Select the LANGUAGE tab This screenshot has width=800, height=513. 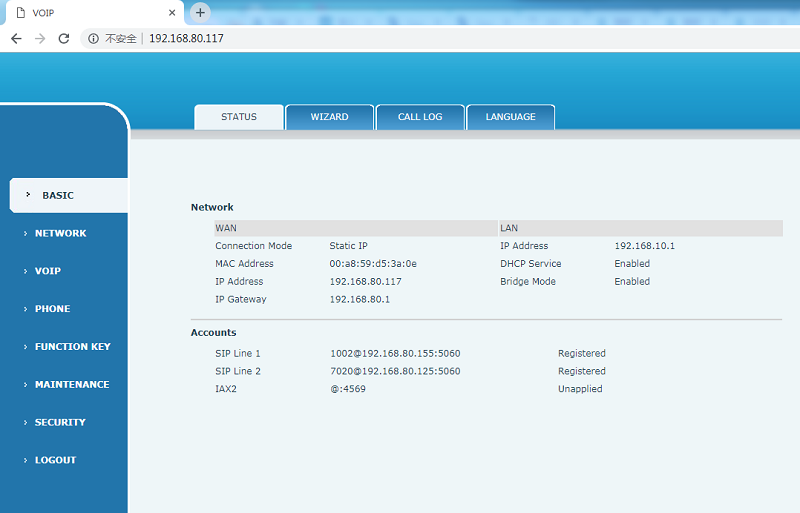coord(510,117)
